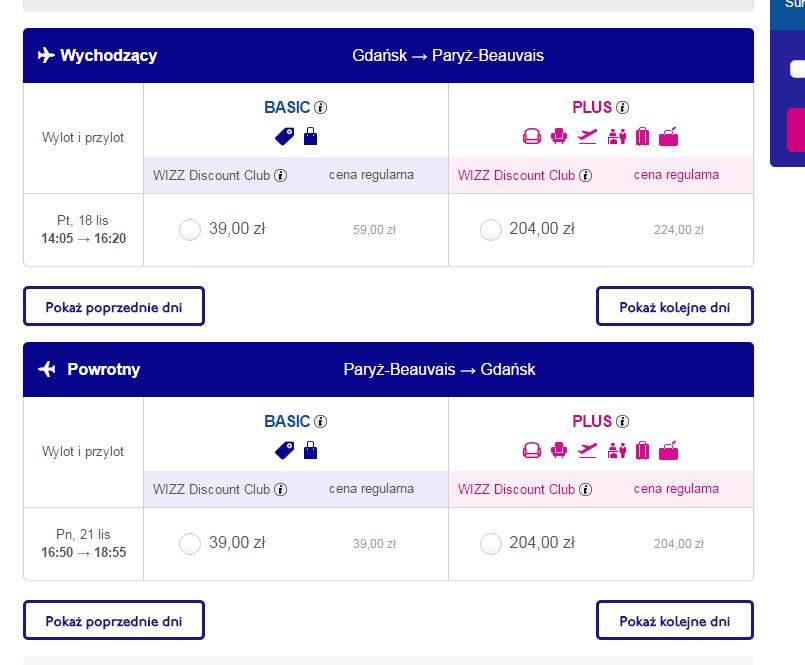This screenshot has height=665, width=805.
Task: Click the priority boarding icon under return PLUS
Action: pyautogui.click(x=617, y=450)
